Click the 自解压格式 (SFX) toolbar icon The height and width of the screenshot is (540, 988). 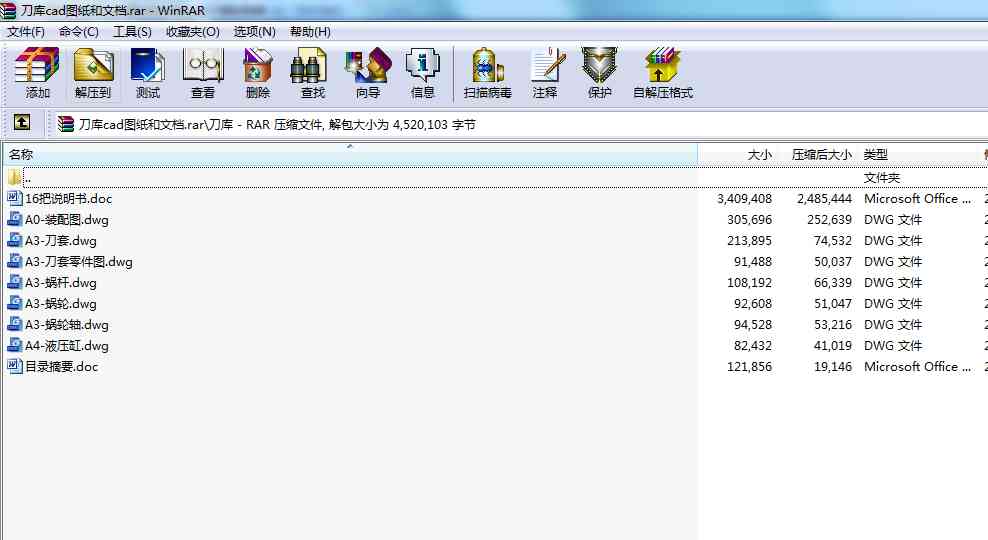click(x=662, y=73)
